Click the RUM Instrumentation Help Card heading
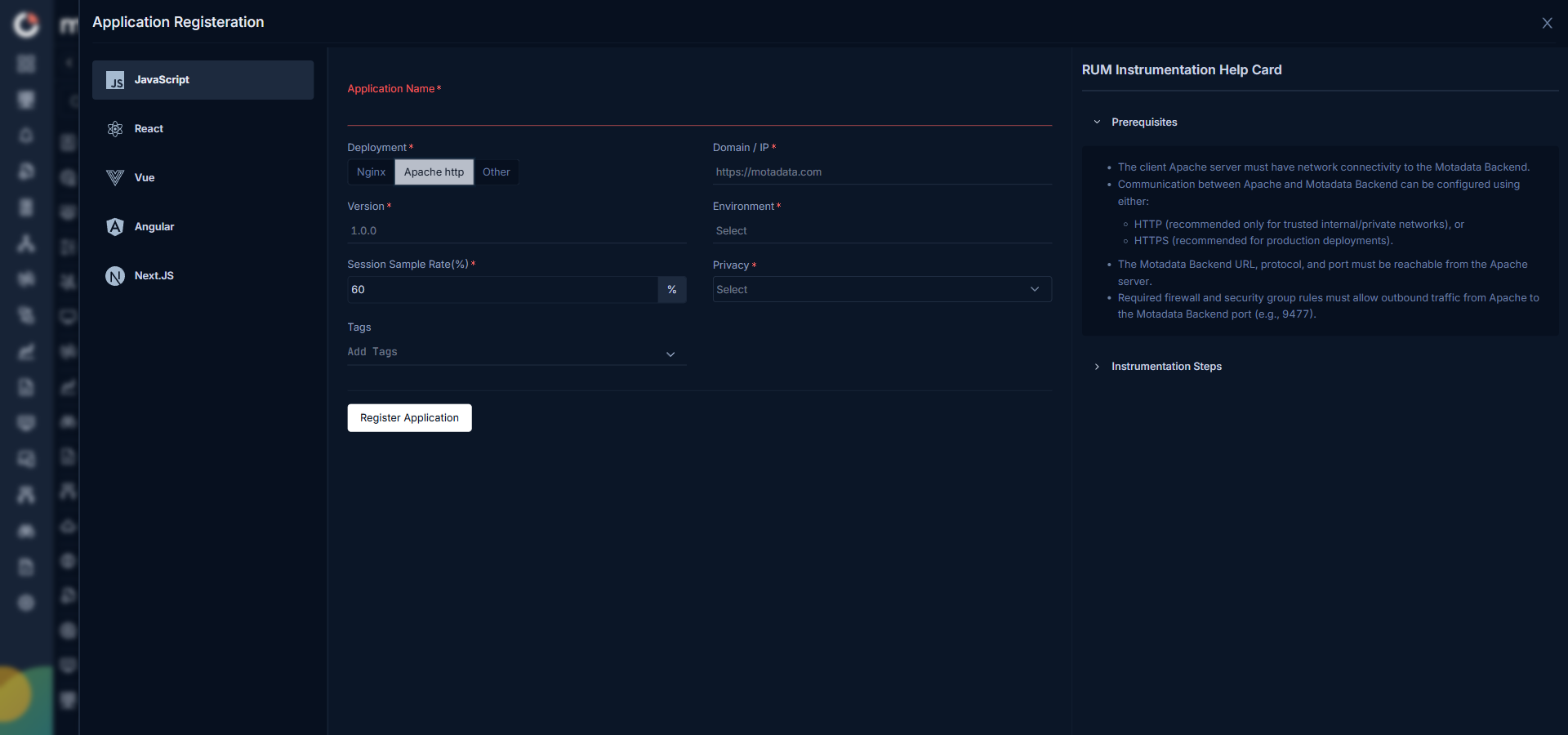 pos(1182,70)
